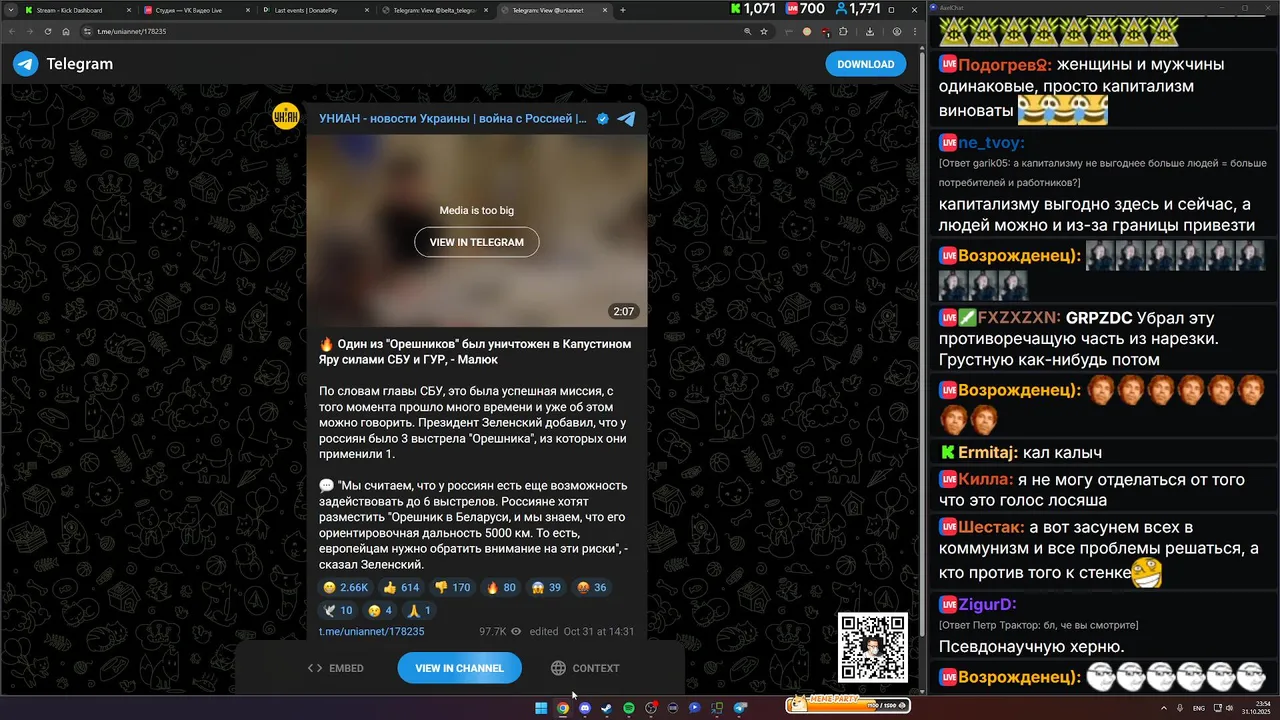This screenshot has width=1280, height=720.
Task: Click the 2:07 video duration badge
Action: (624, 311)
